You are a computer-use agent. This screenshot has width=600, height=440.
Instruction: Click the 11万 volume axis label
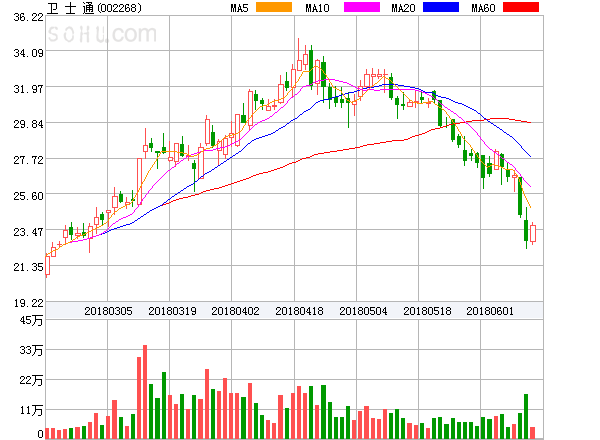[31, 411]
